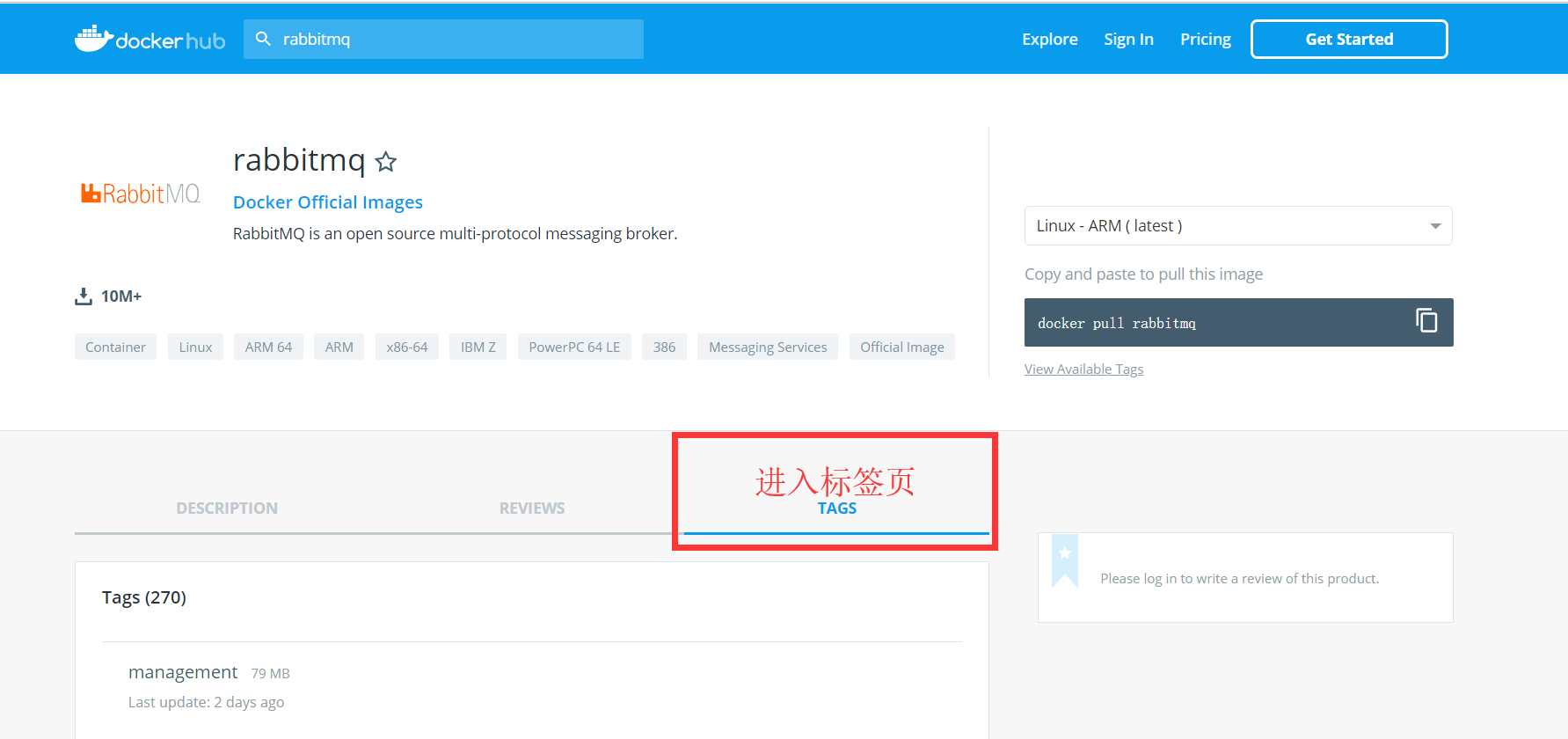This screenshot has height=739, width=1568.
Task: Click the IBM Z tag chip
Action: (478, 348)
